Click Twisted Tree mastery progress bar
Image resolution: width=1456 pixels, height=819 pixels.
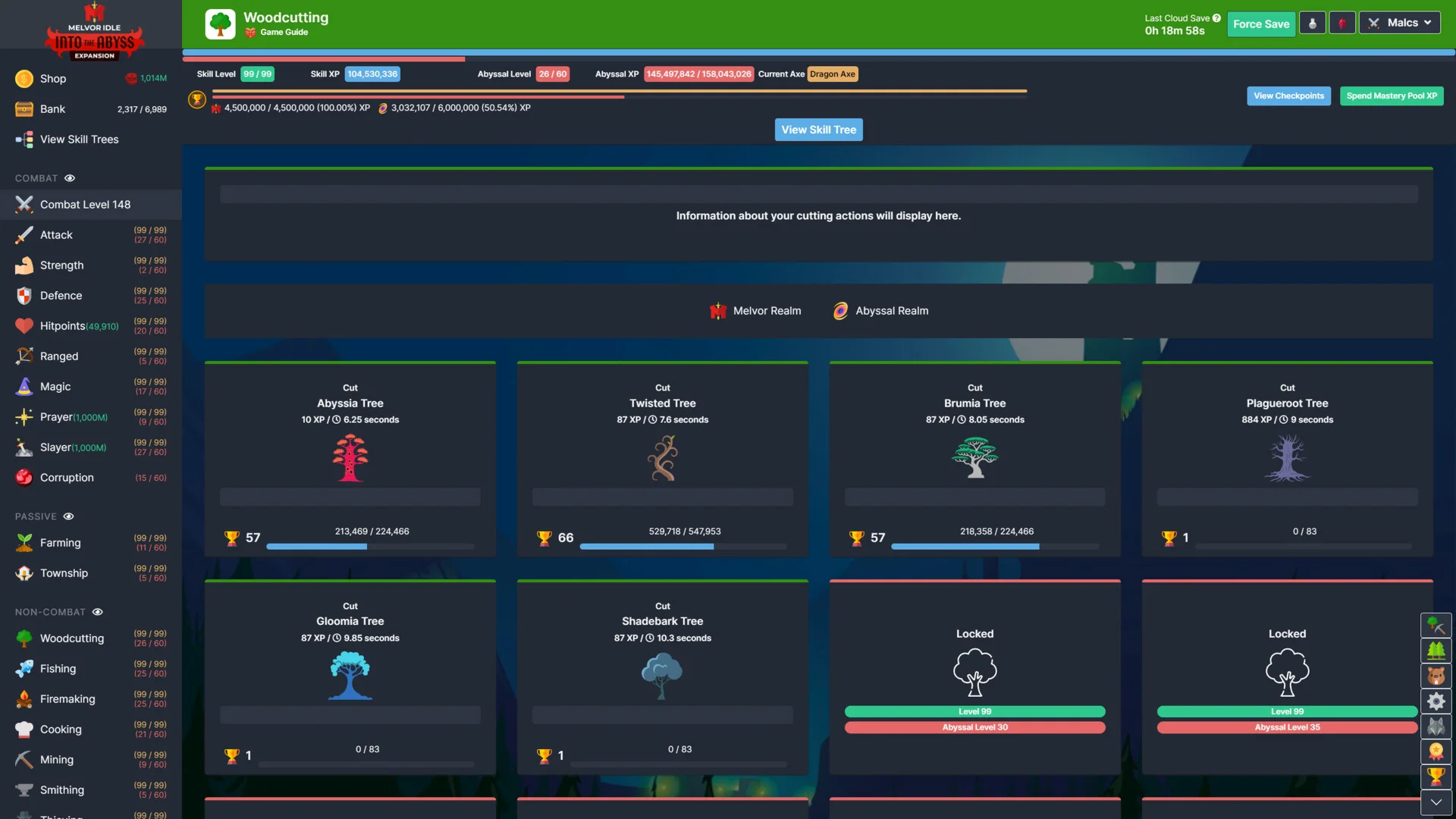pos(682,546)
